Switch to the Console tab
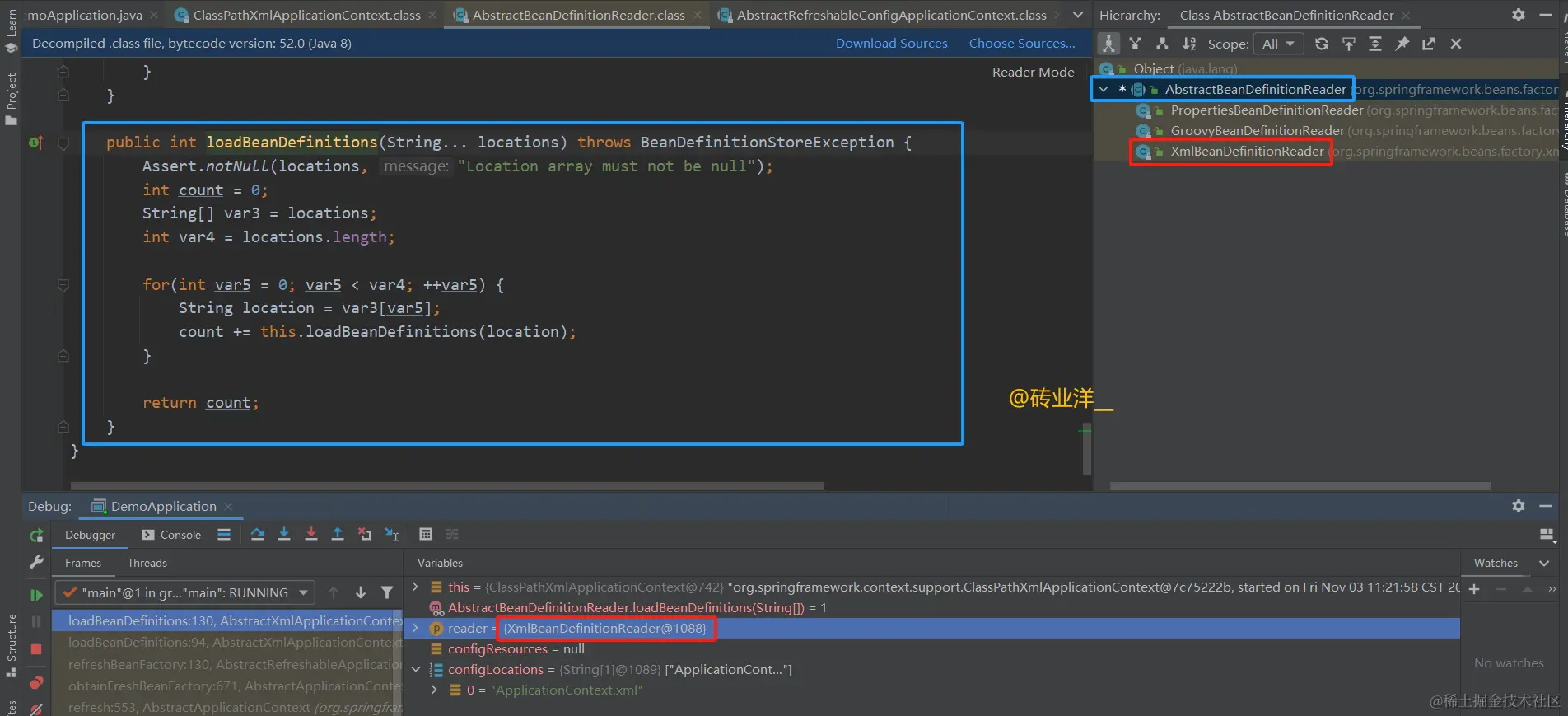This screenshot has width=1568, height=716. 171,535
